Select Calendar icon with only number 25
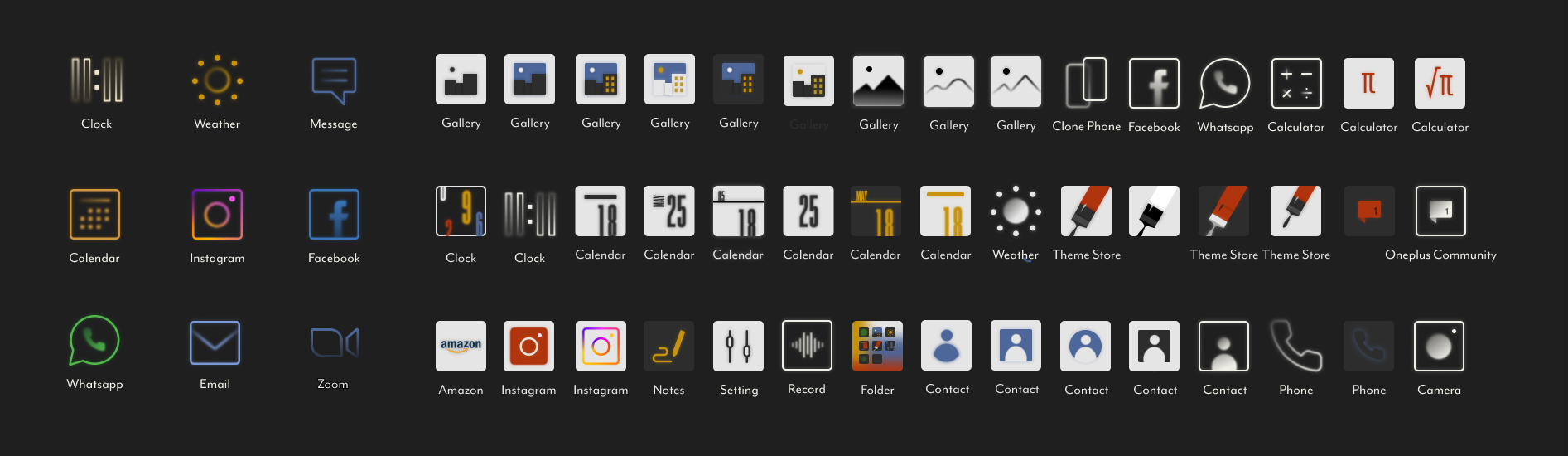 pos(809,211)
